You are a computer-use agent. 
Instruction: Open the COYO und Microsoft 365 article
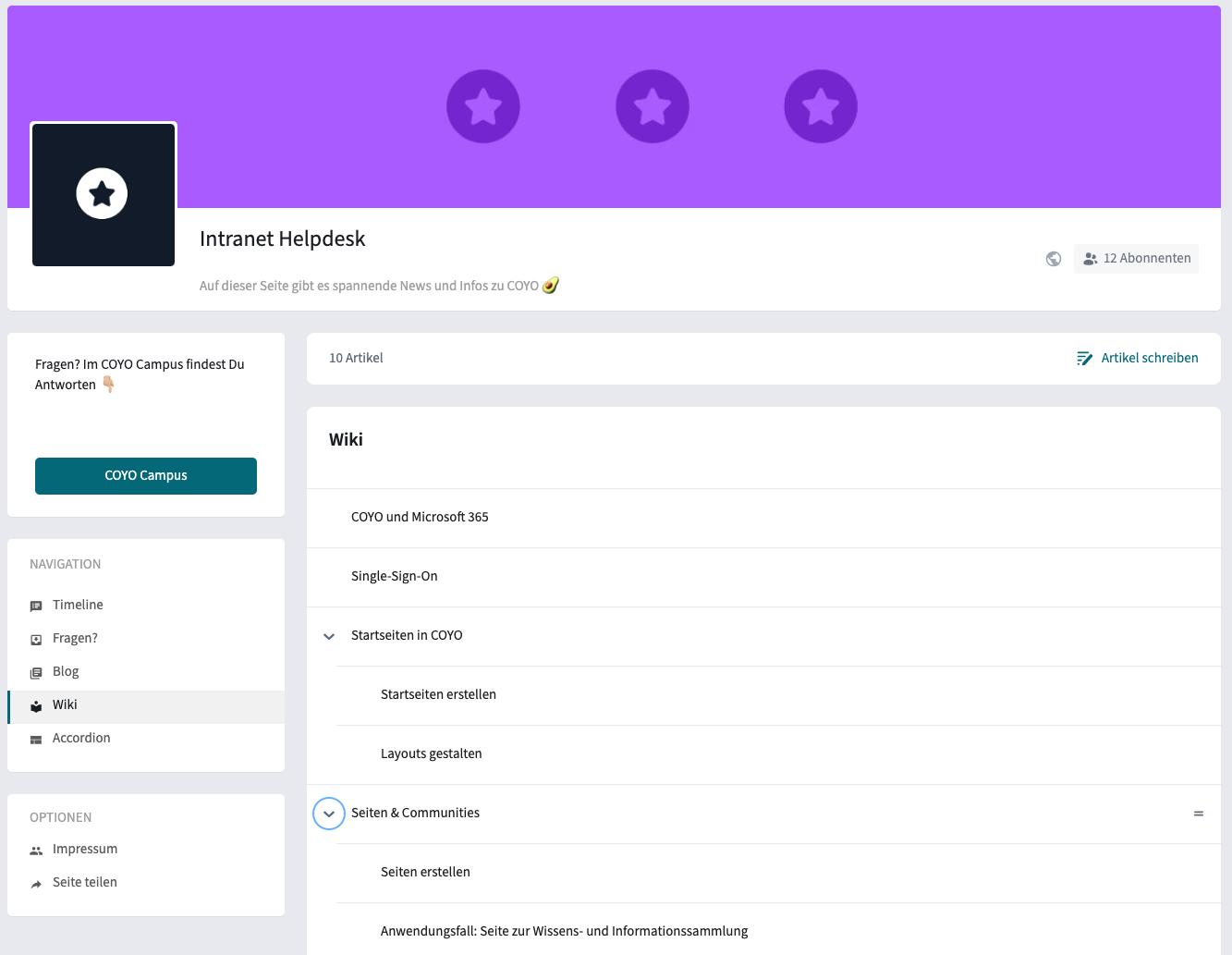[x=420, y=518]
